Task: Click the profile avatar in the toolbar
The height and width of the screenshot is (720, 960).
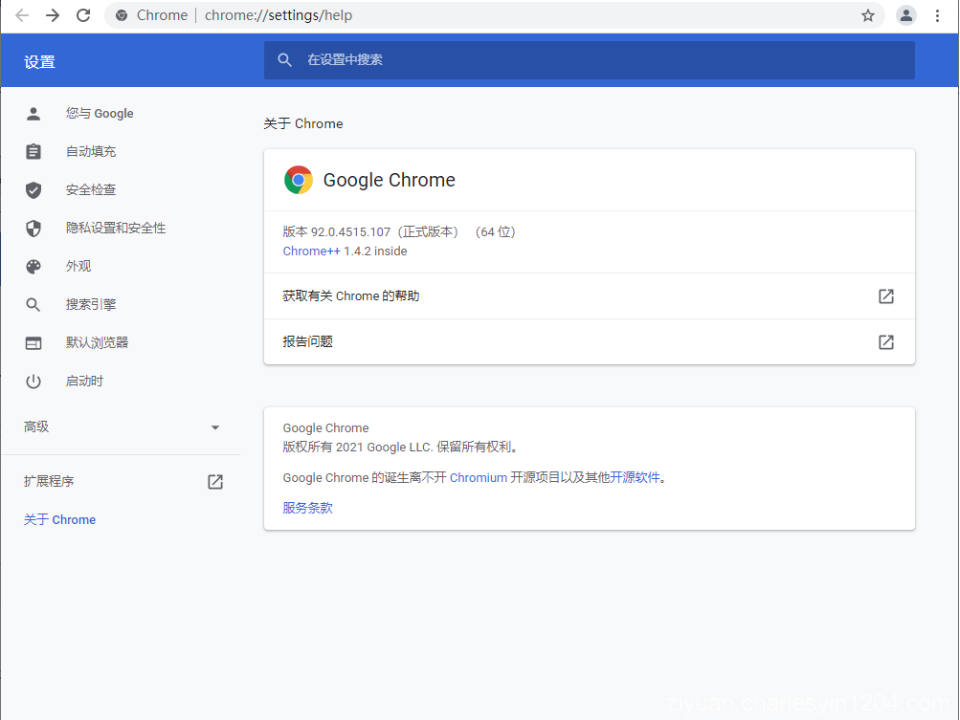Action: [x=905, y=15]
